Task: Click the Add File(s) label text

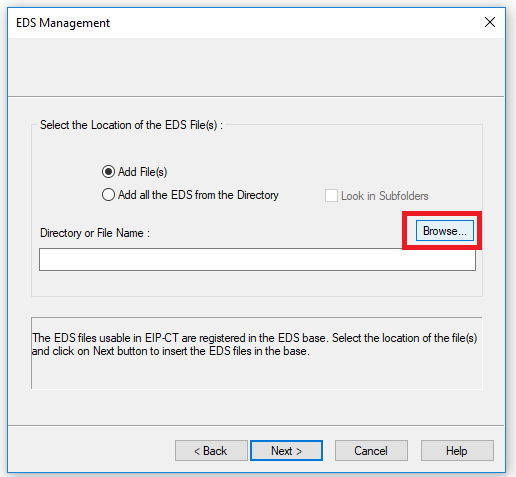Action: (142, 172)
